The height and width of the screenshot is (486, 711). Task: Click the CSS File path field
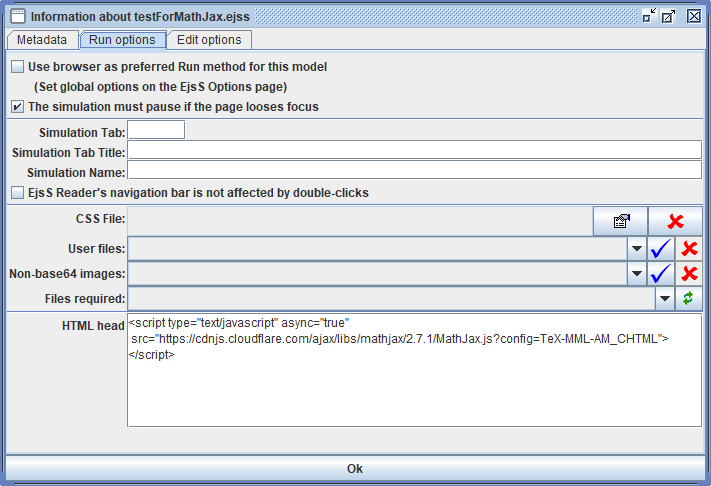click(x=360, y=221)
